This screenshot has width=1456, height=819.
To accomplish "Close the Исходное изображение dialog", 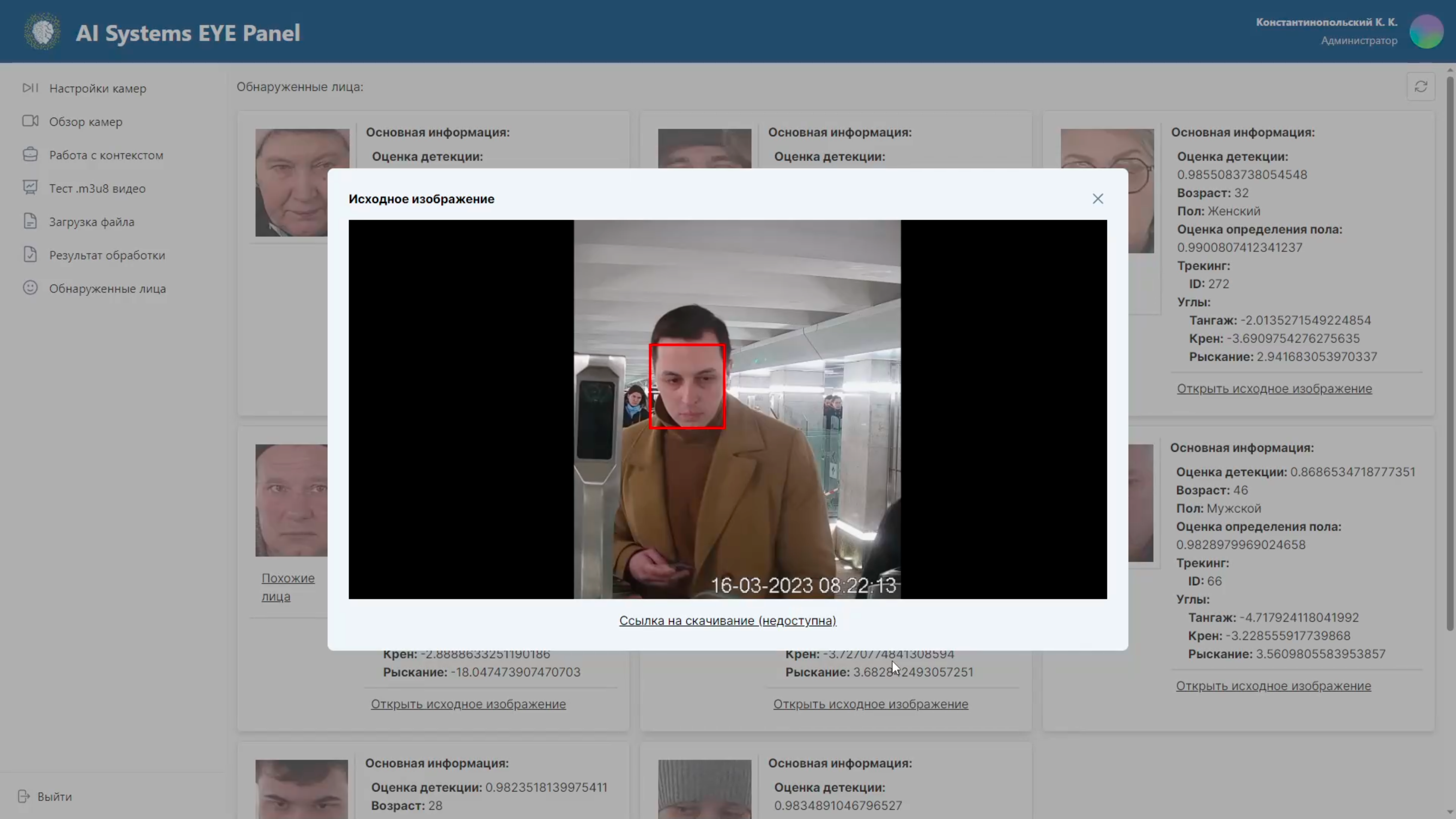I will pos(1098,199).
